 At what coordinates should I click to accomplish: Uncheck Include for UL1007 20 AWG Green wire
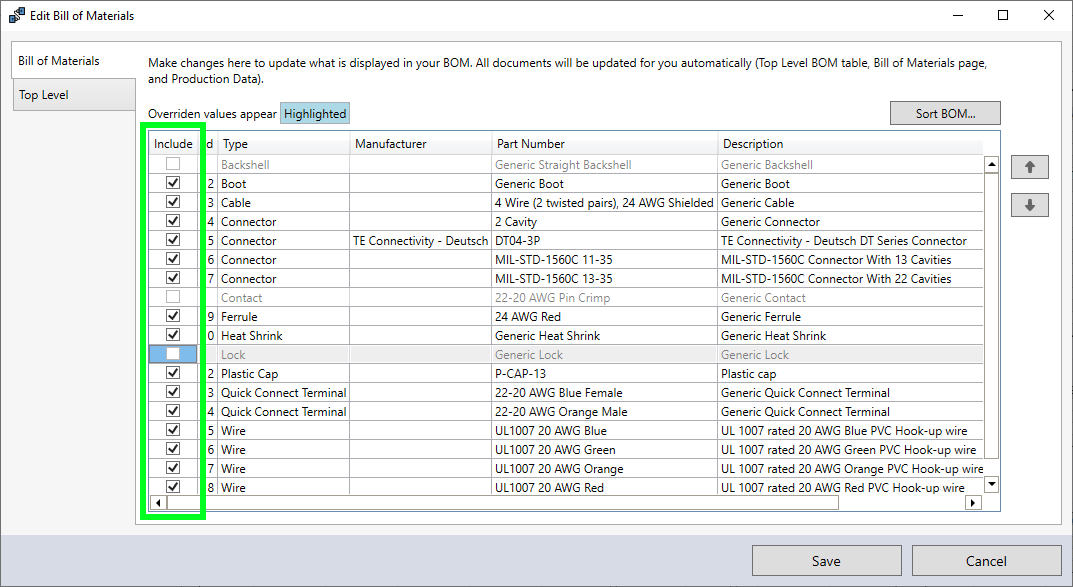click(x=173, y=449)
